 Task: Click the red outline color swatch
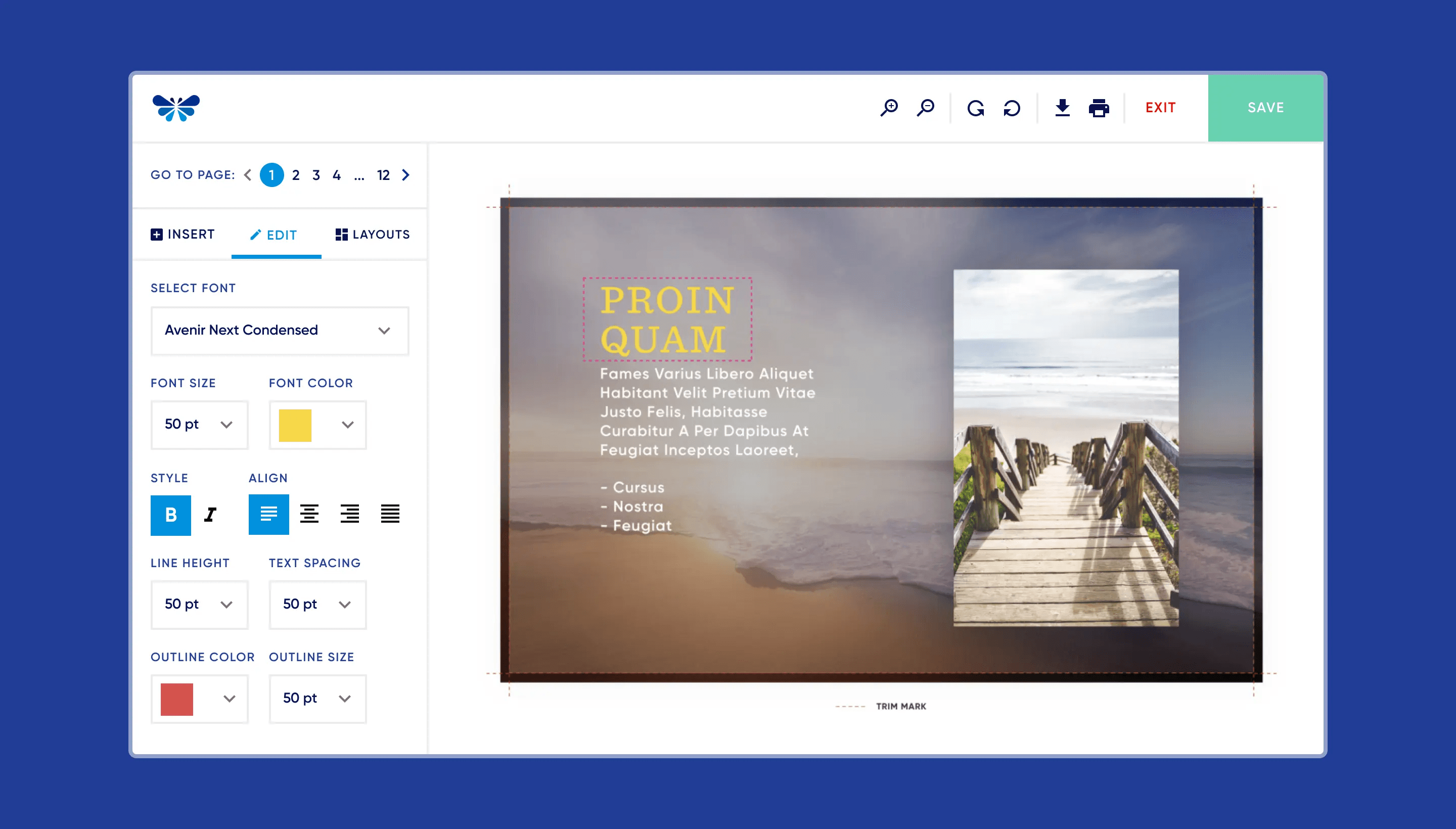click(176, 699)
